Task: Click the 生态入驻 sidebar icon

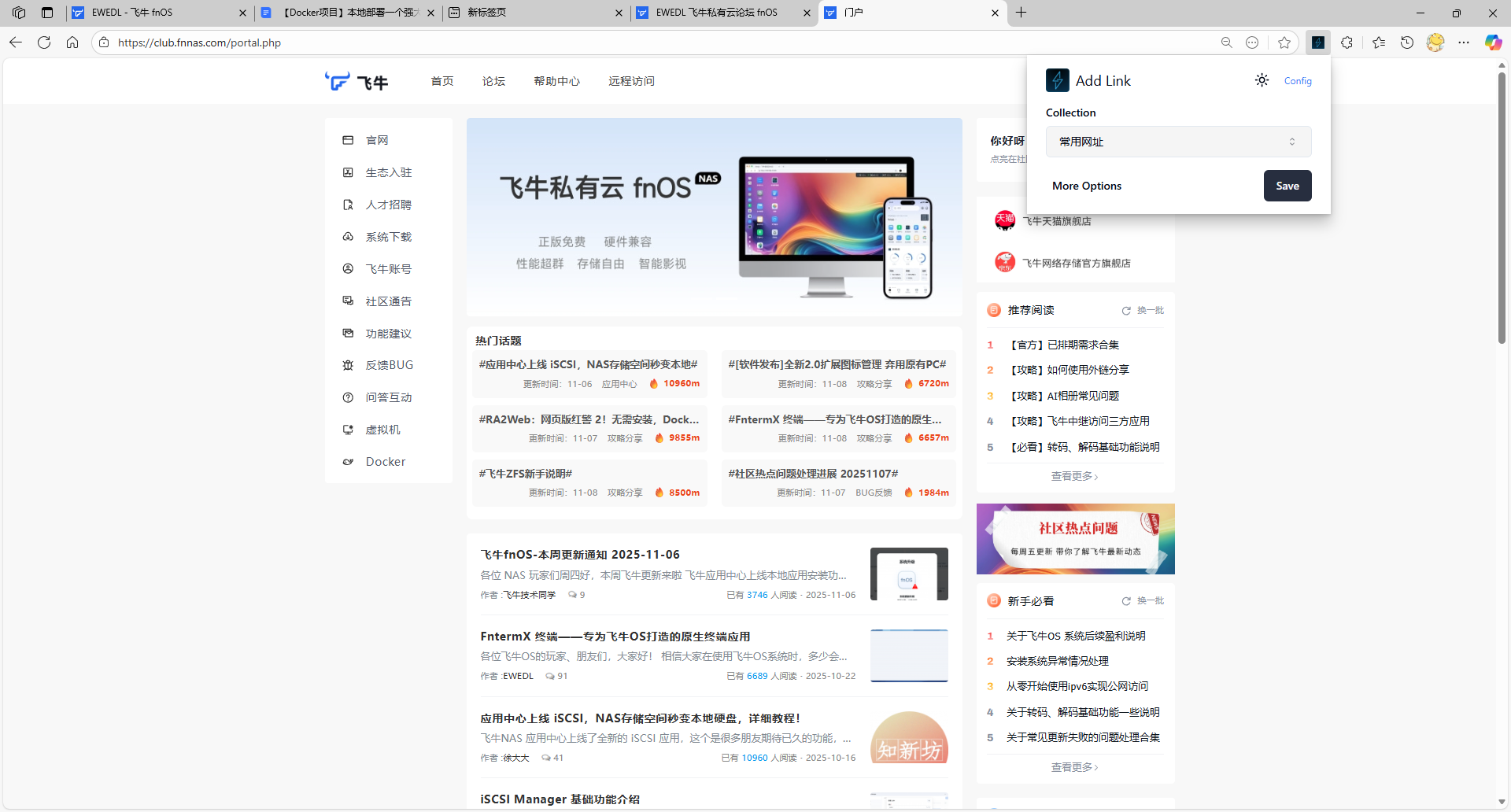Action: click(x=348, y=172)
